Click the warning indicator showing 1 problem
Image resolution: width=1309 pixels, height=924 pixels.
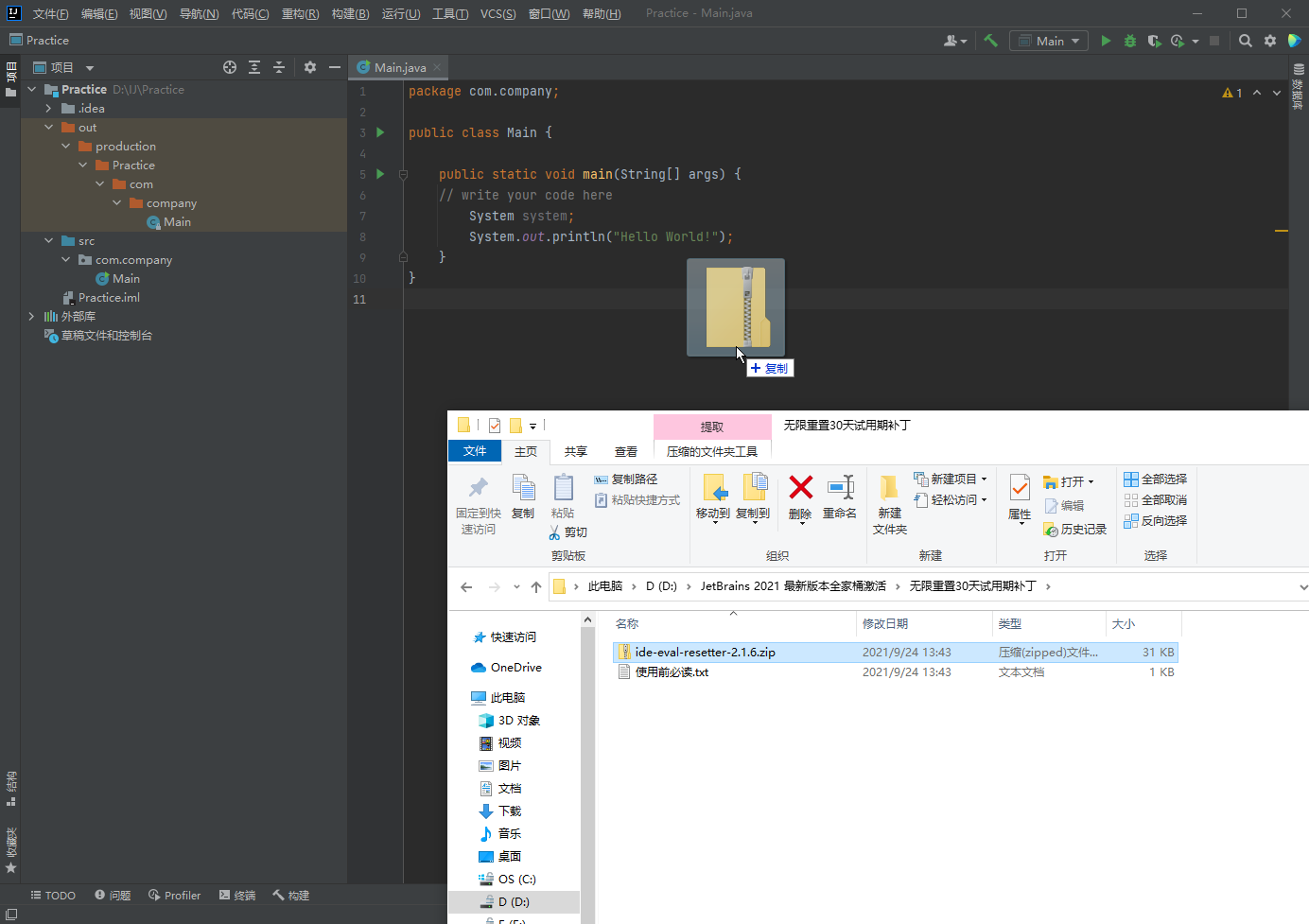point(1232,93)
